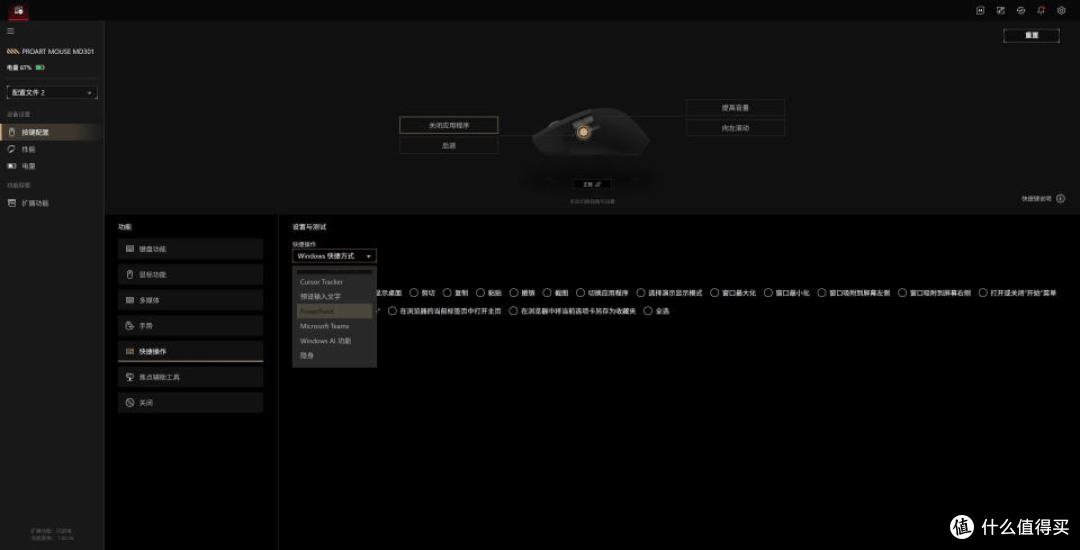Click the gold scroll wheel on the mouse image
Screen dimensions: 1080x550
(x=583, y=131)
